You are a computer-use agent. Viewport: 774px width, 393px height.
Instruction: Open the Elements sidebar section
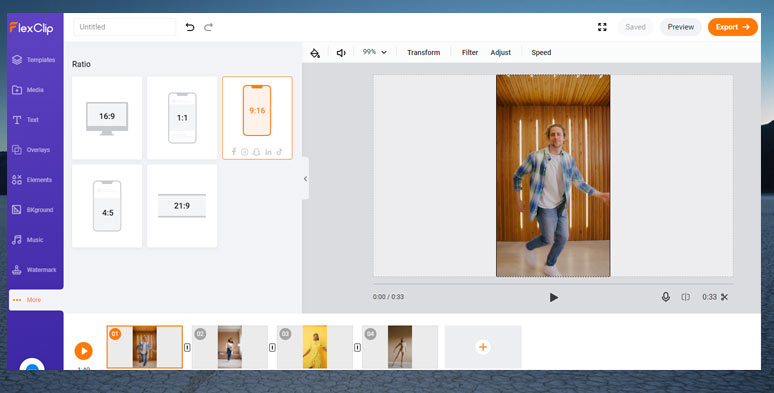[x=33, y=180]
